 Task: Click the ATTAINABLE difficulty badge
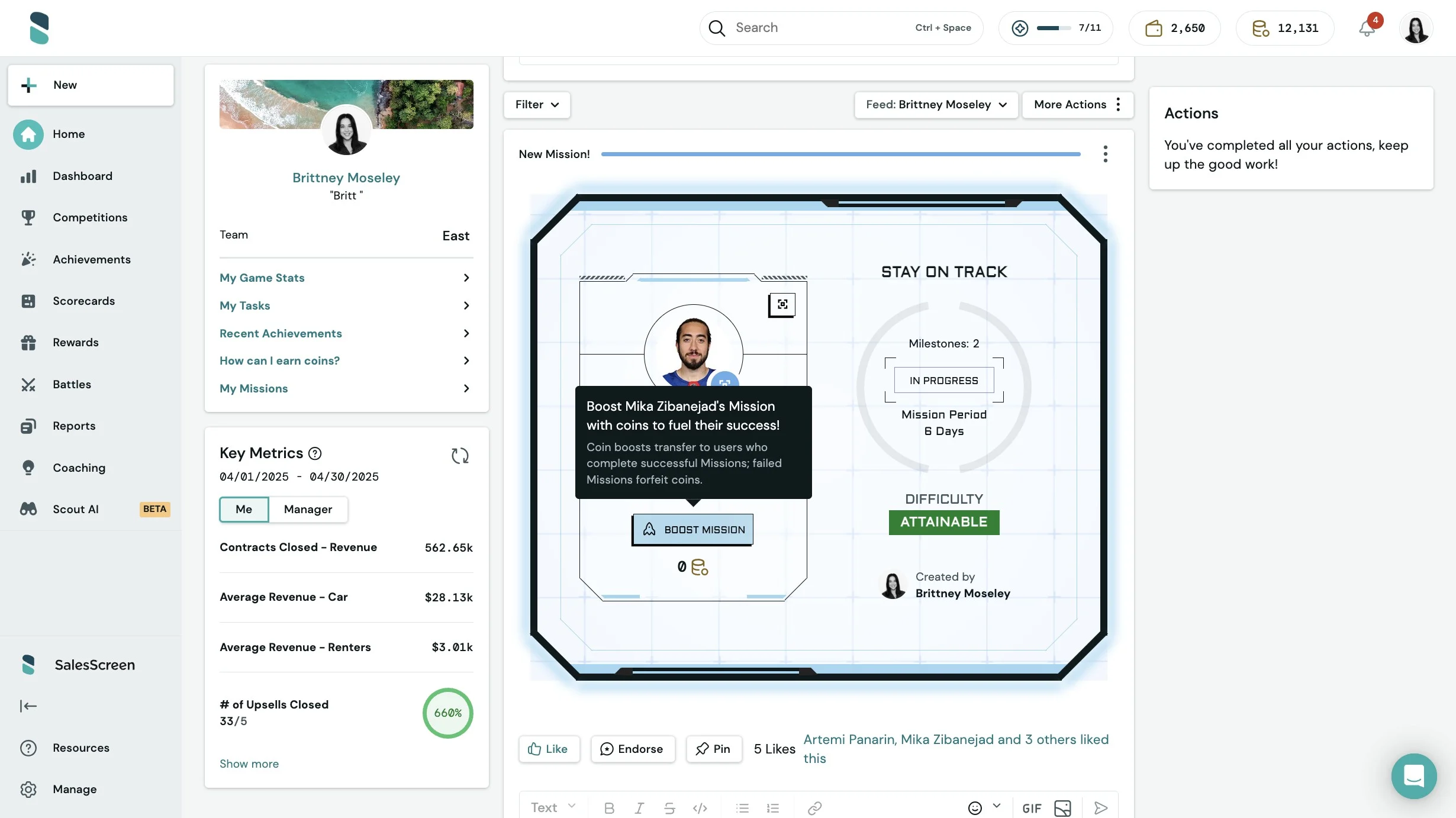tap(944, 523)
